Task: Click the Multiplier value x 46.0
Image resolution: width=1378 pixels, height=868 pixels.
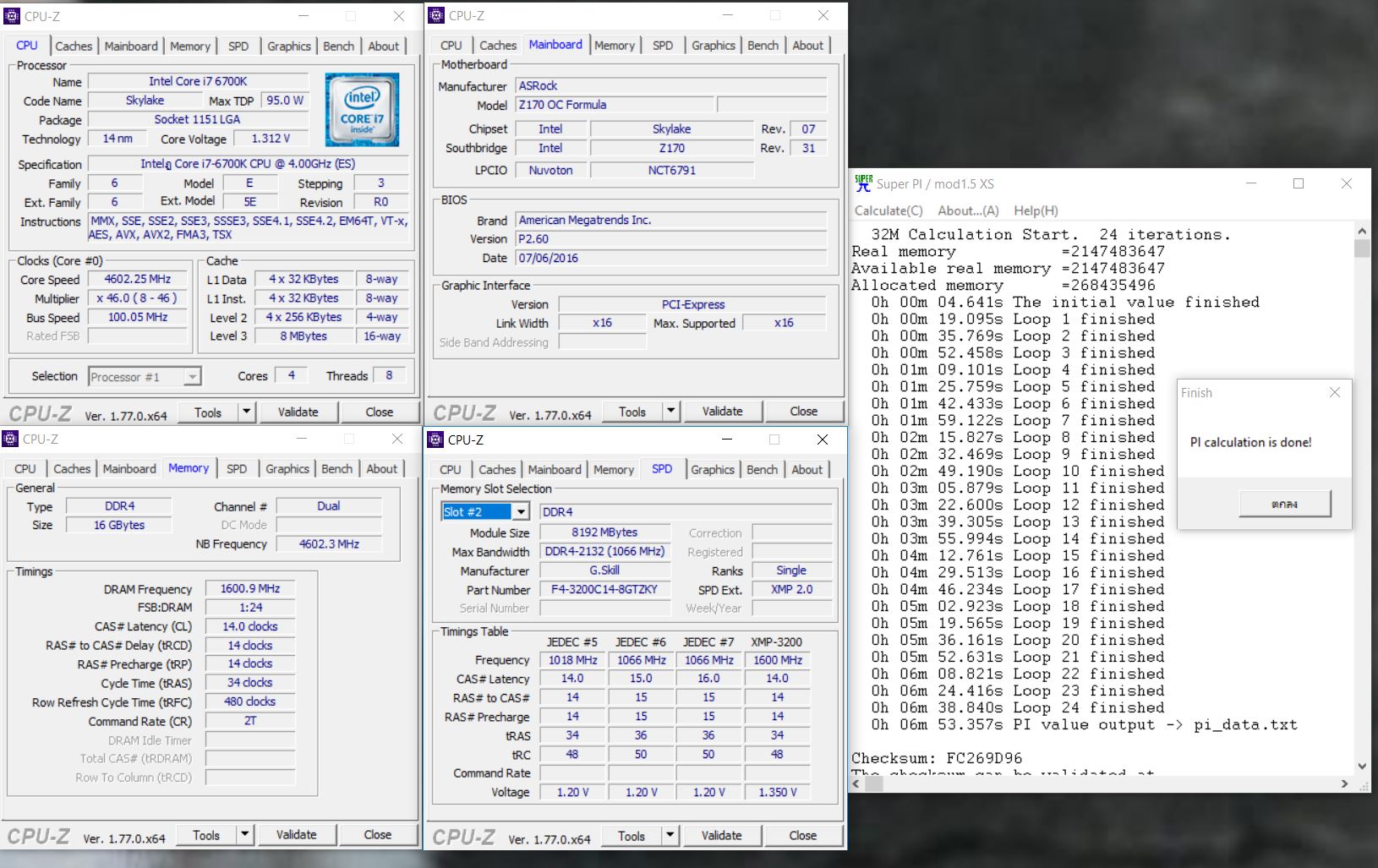Action: (137, 298)
